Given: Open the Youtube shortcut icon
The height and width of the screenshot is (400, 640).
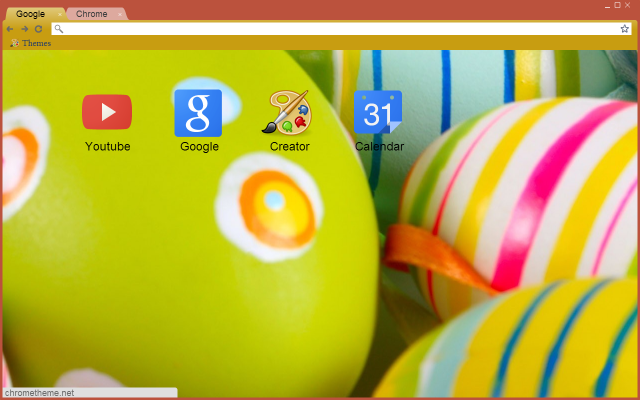Looking at the screenshot, I should [x=107, y=112].
